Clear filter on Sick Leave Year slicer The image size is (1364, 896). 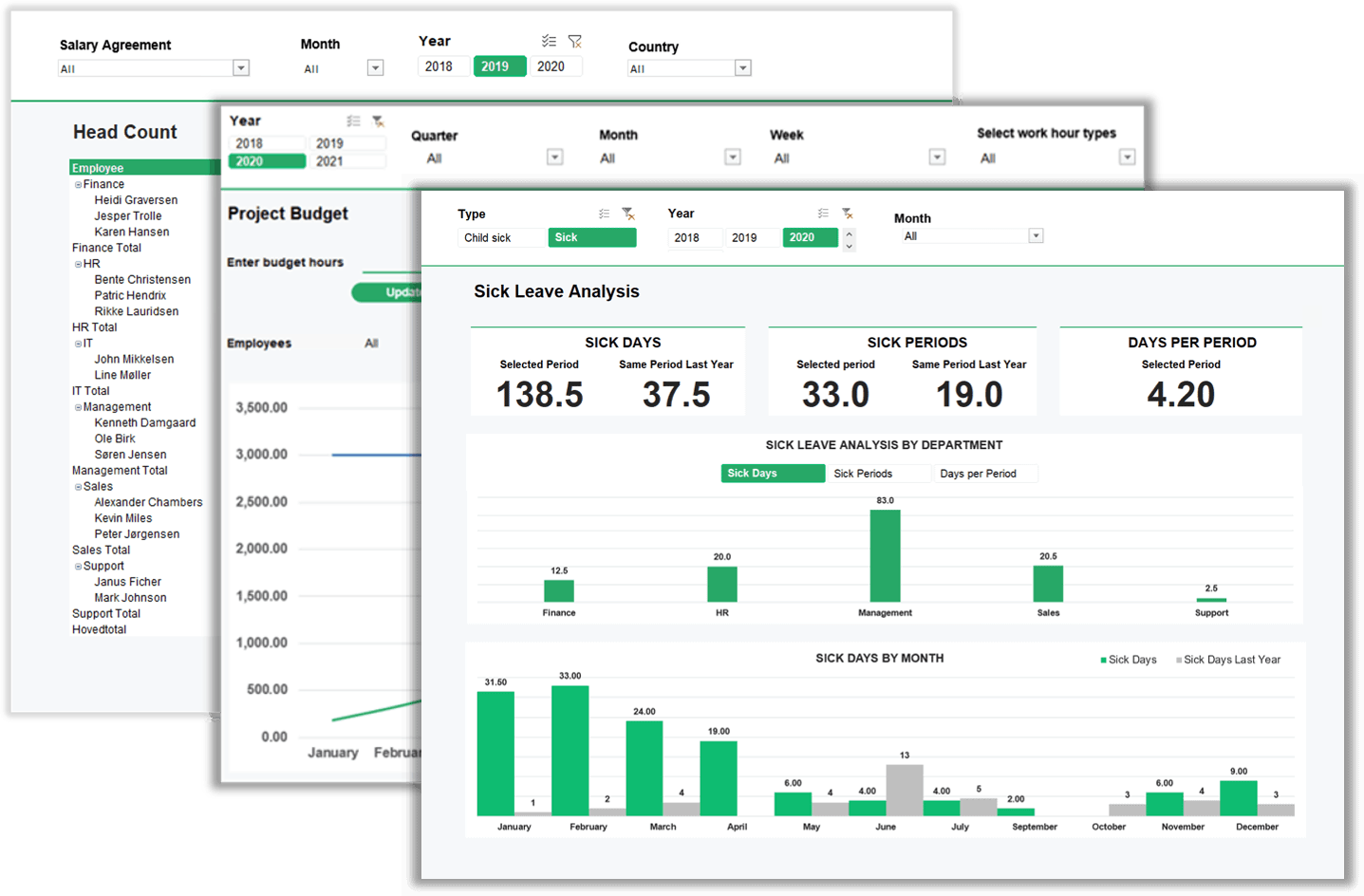(x=847, y=214)
